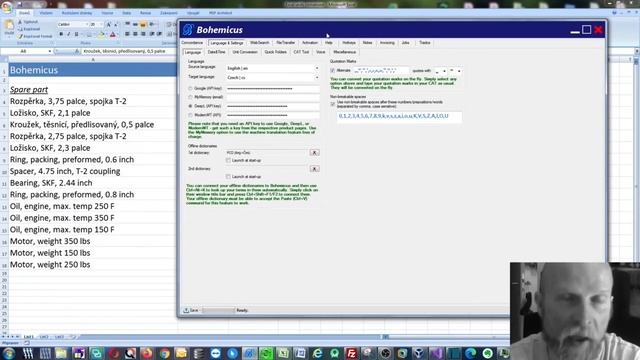The height and width of the screenshot is (360, 640).
Task: Open the Windows Start button
Action: pyautogui.click(x=9, y=353)
